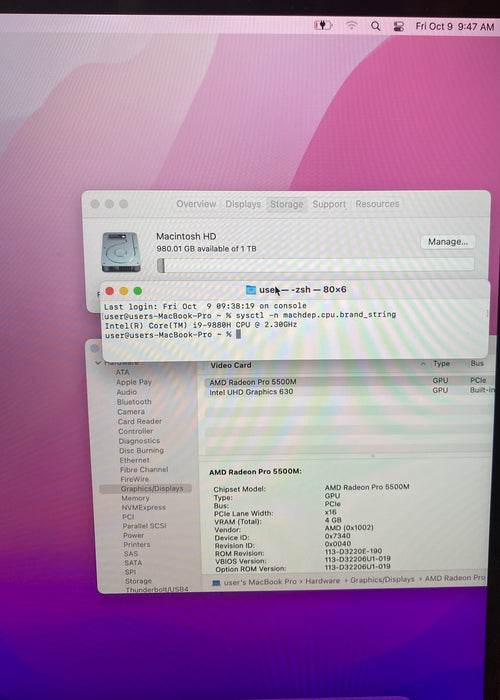Select Memory in the sidebar
This screenshot has height=700, width=500.
pyautogui.click(x=135, y=498)
